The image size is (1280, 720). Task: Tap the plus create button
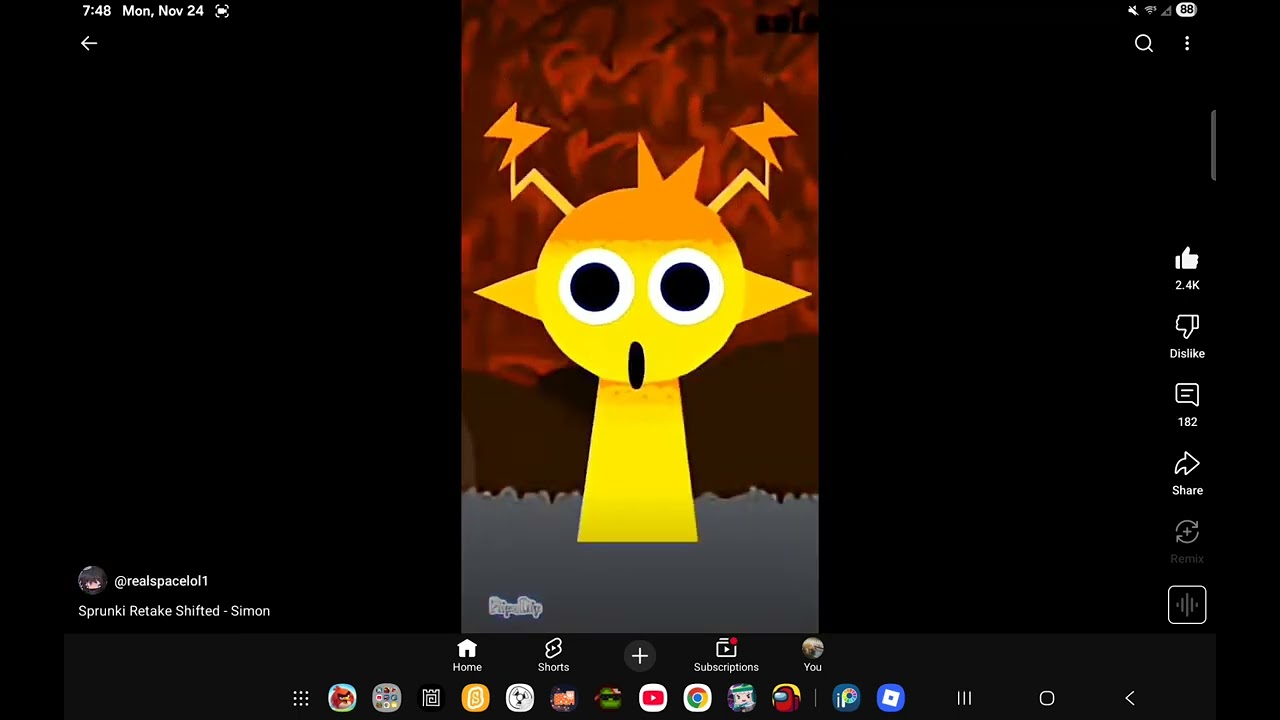pos(640,656)
